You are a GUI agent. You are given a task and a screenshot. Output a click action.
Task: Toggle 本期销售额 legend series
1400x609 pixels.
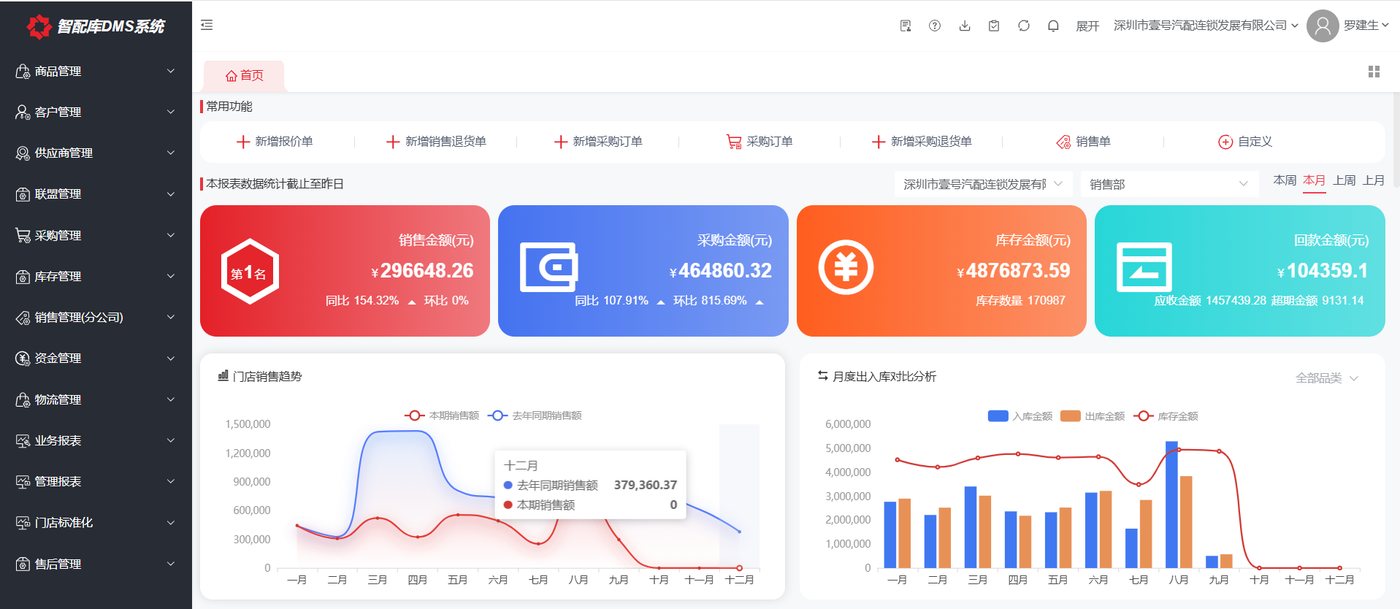(x=441, y=415)
